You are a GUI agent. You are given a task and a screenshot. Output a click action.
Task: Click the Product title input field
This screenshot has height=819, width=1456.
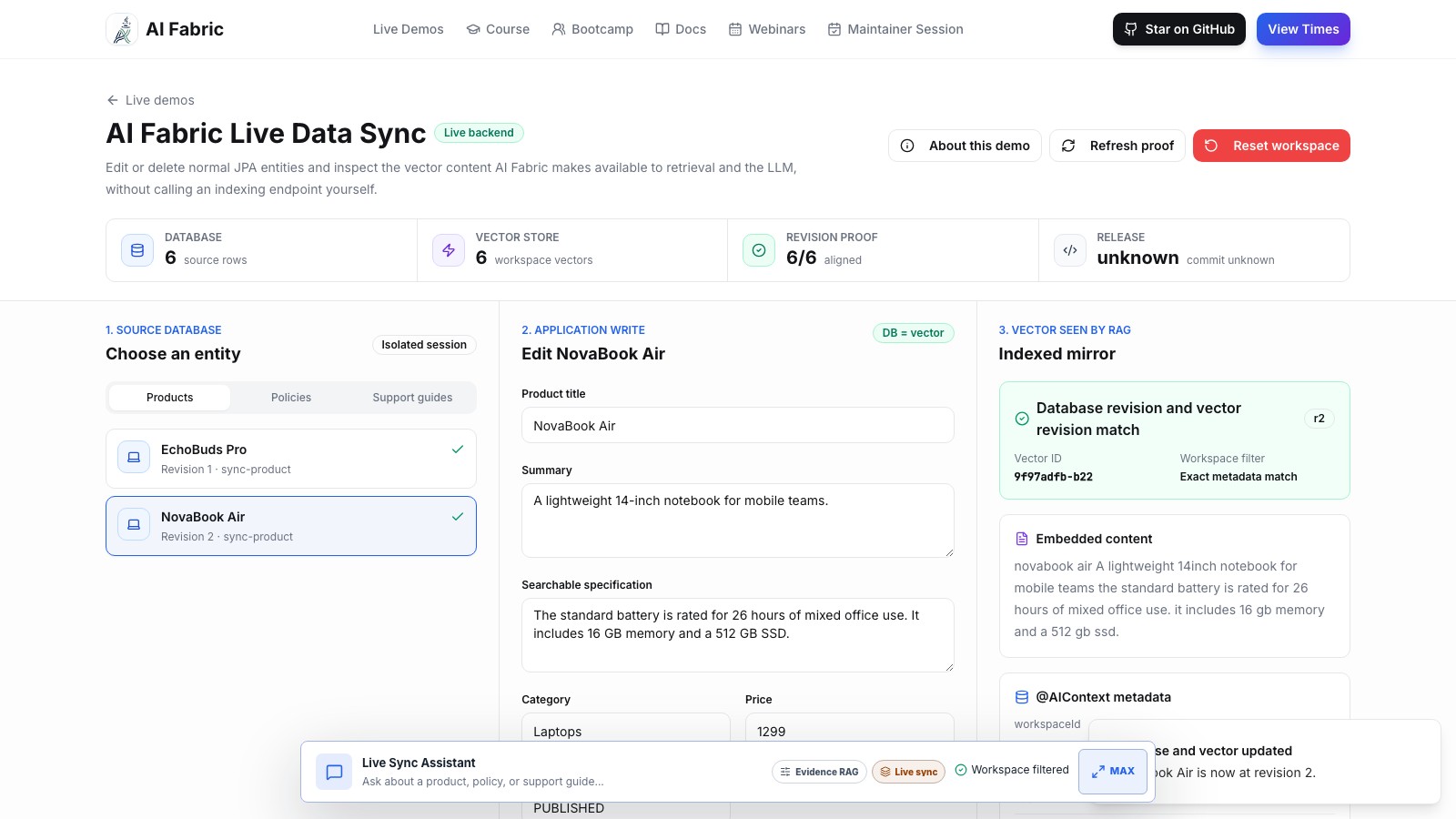(x=738, y=425)
